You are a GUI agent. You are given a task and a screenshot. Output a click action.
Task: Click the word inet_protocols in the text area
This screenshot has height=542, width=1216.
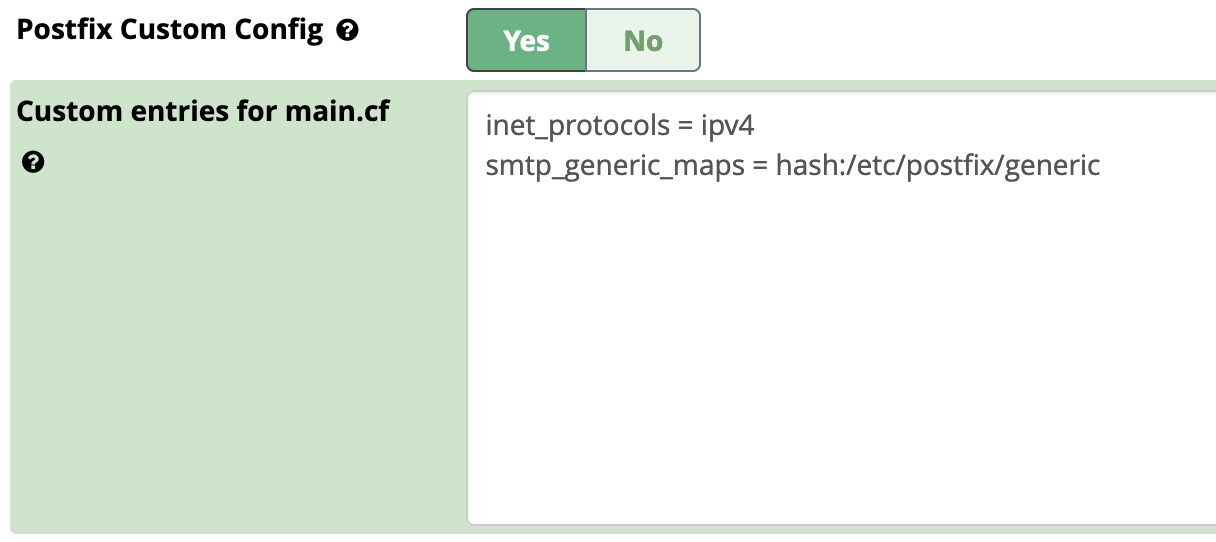coord(578,126)
